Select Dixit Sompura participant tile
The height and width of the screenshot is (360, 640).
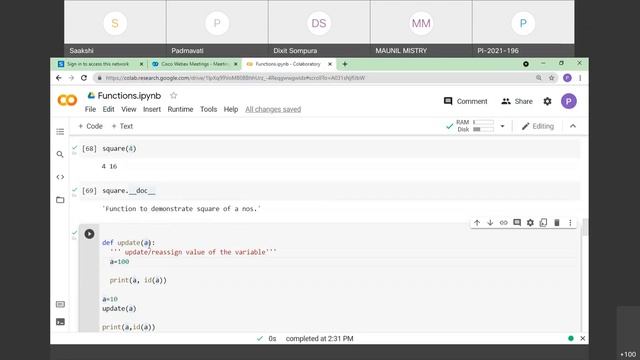tap(319, 28)
